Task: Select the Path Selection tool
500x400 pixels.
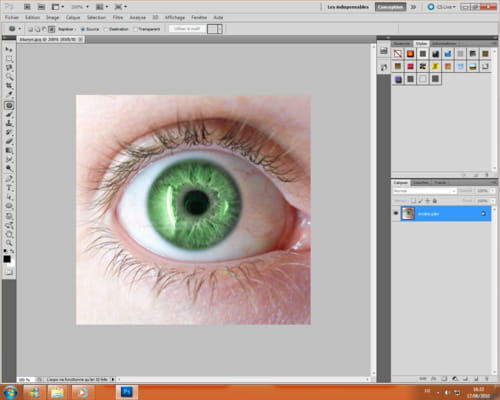Action: pos(9,197)
